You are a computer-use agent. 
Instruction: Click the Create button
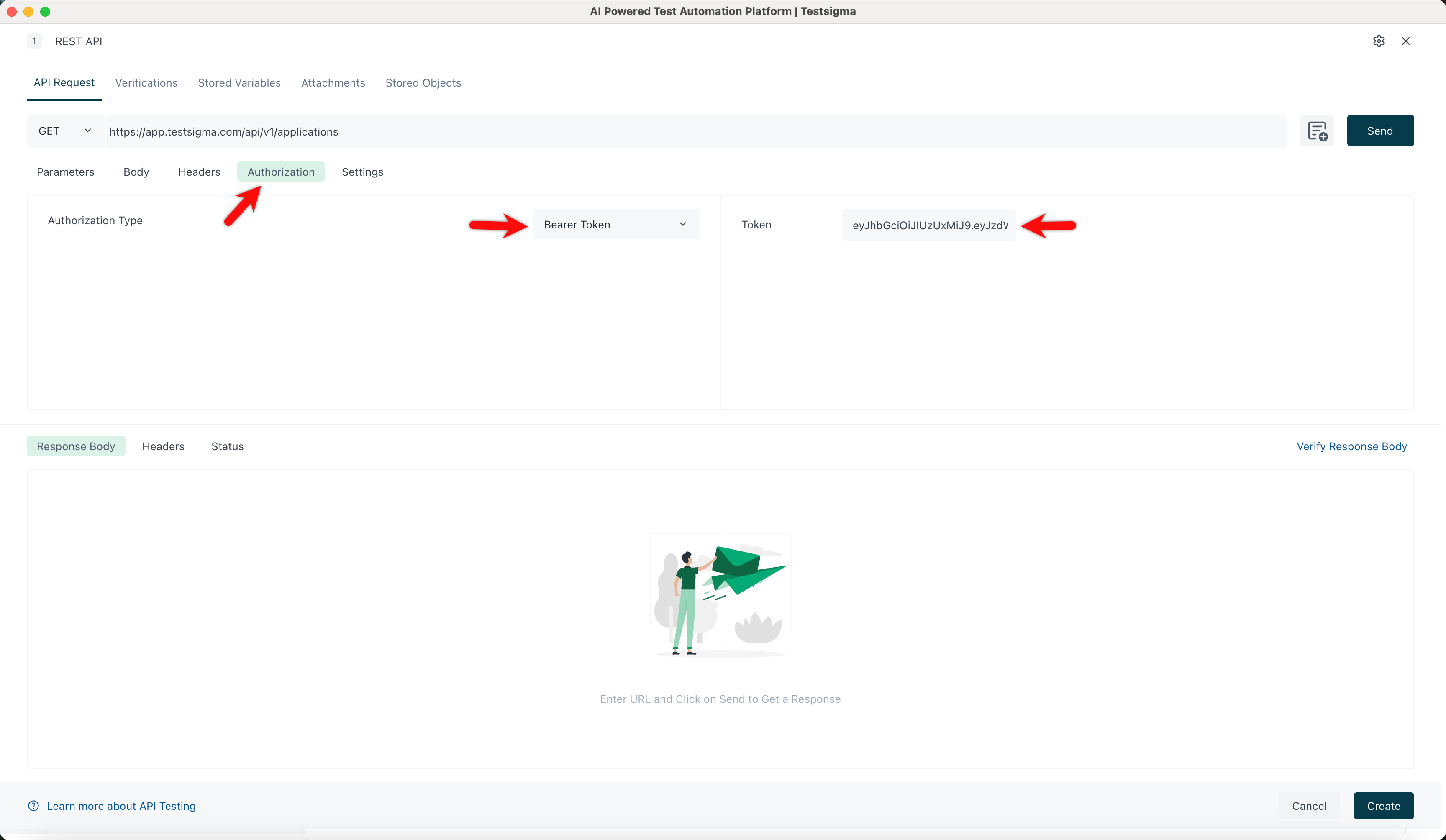[1384, 806]
